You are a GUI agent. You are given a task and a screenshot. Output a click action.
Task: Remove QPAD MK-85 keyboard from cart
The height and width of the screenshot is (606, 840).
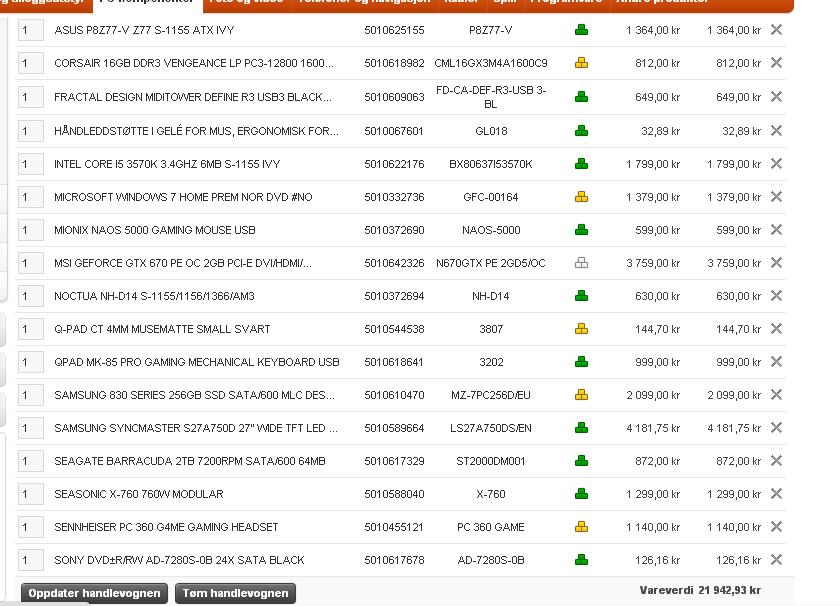(x=776, y=362)
